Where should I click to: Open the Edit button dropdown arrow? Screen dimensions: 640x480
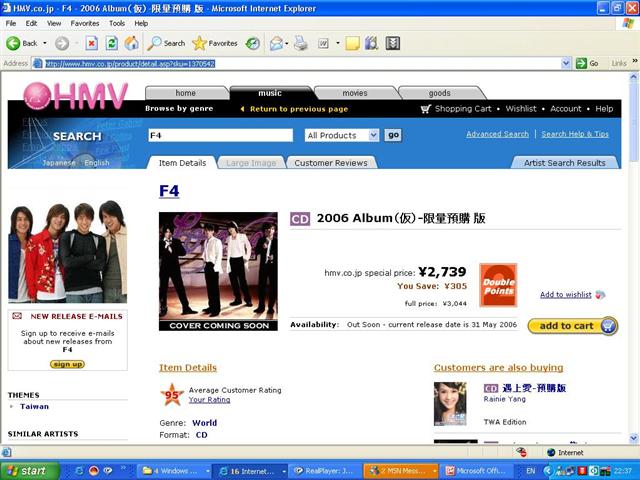[338, 43]
